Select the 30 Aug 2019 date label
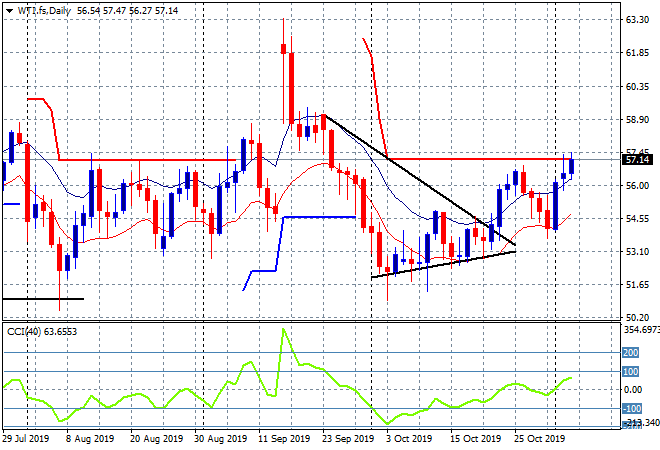Viewport: 660px width, 450px height. pos(220,439)
